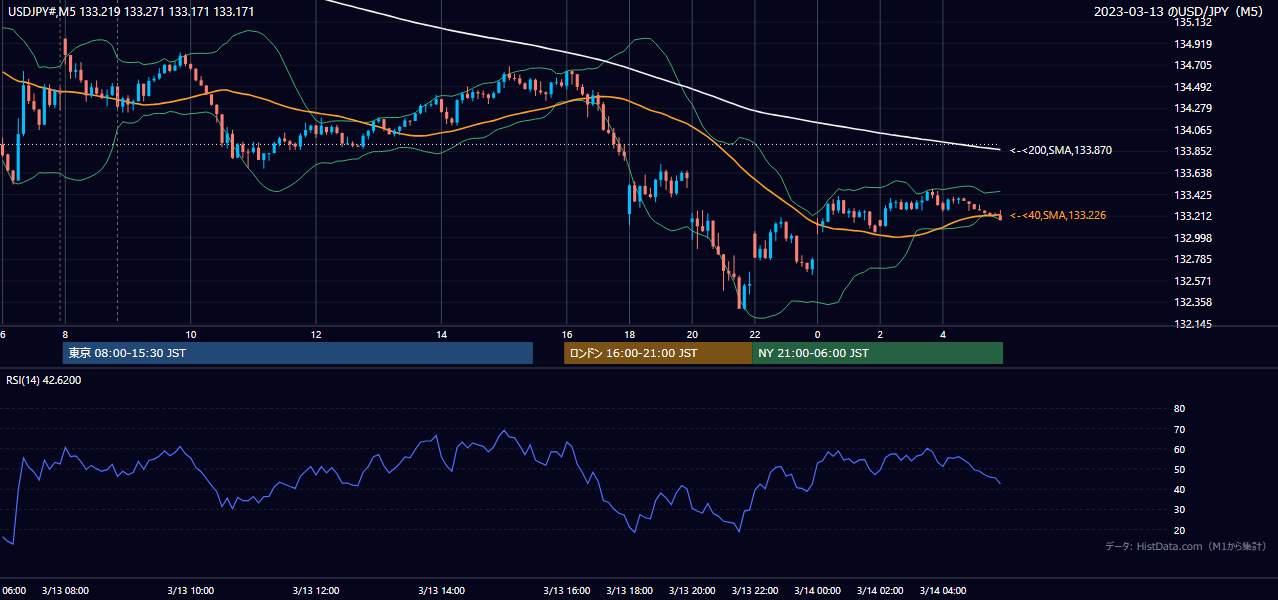Click the bottom time label '3/13 08:00'

coord(65,591)
